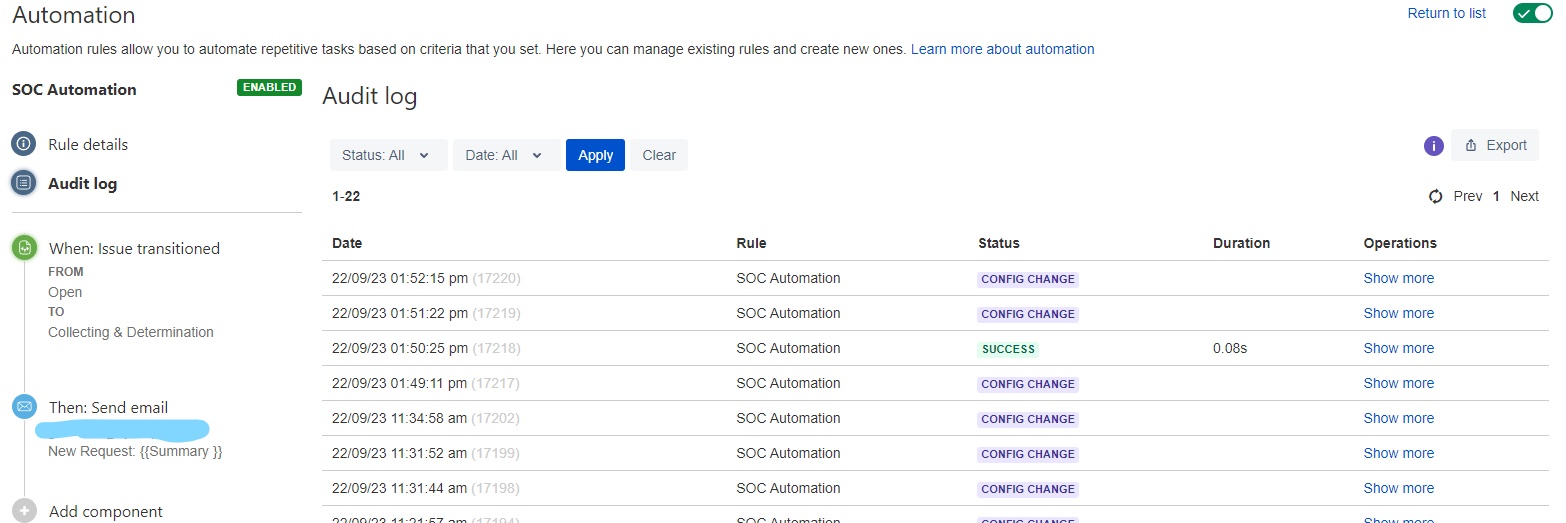
Task: Toggle the rule enabled switch
Action: [1532, 13]
